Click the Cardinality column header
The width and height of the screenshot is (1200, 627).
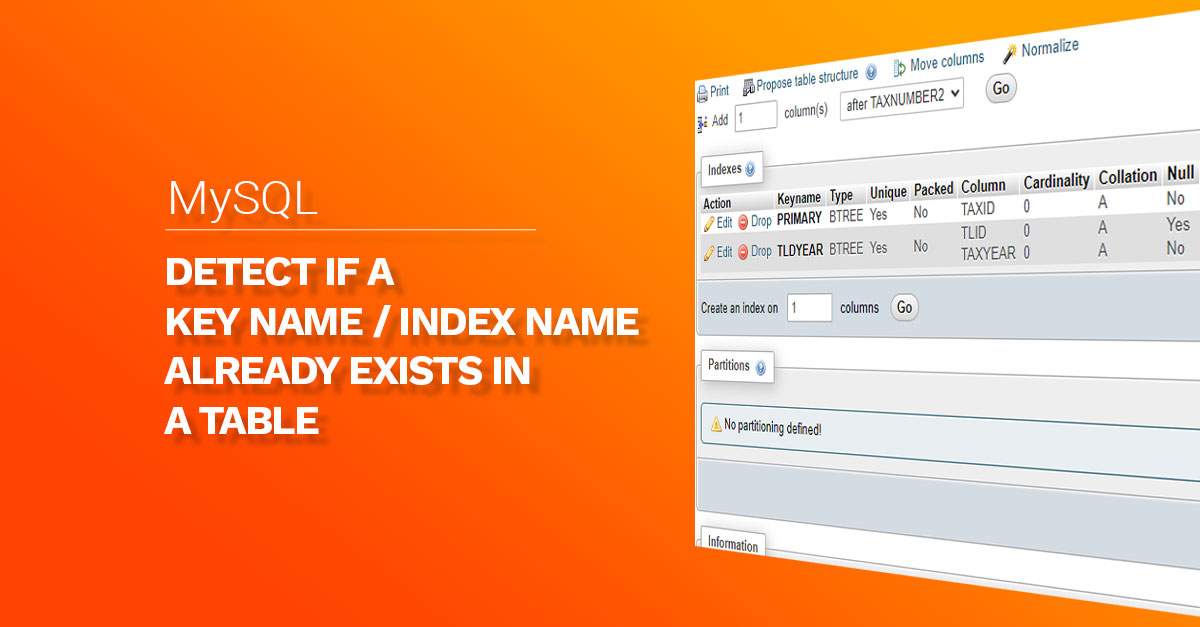point(1056,181)
